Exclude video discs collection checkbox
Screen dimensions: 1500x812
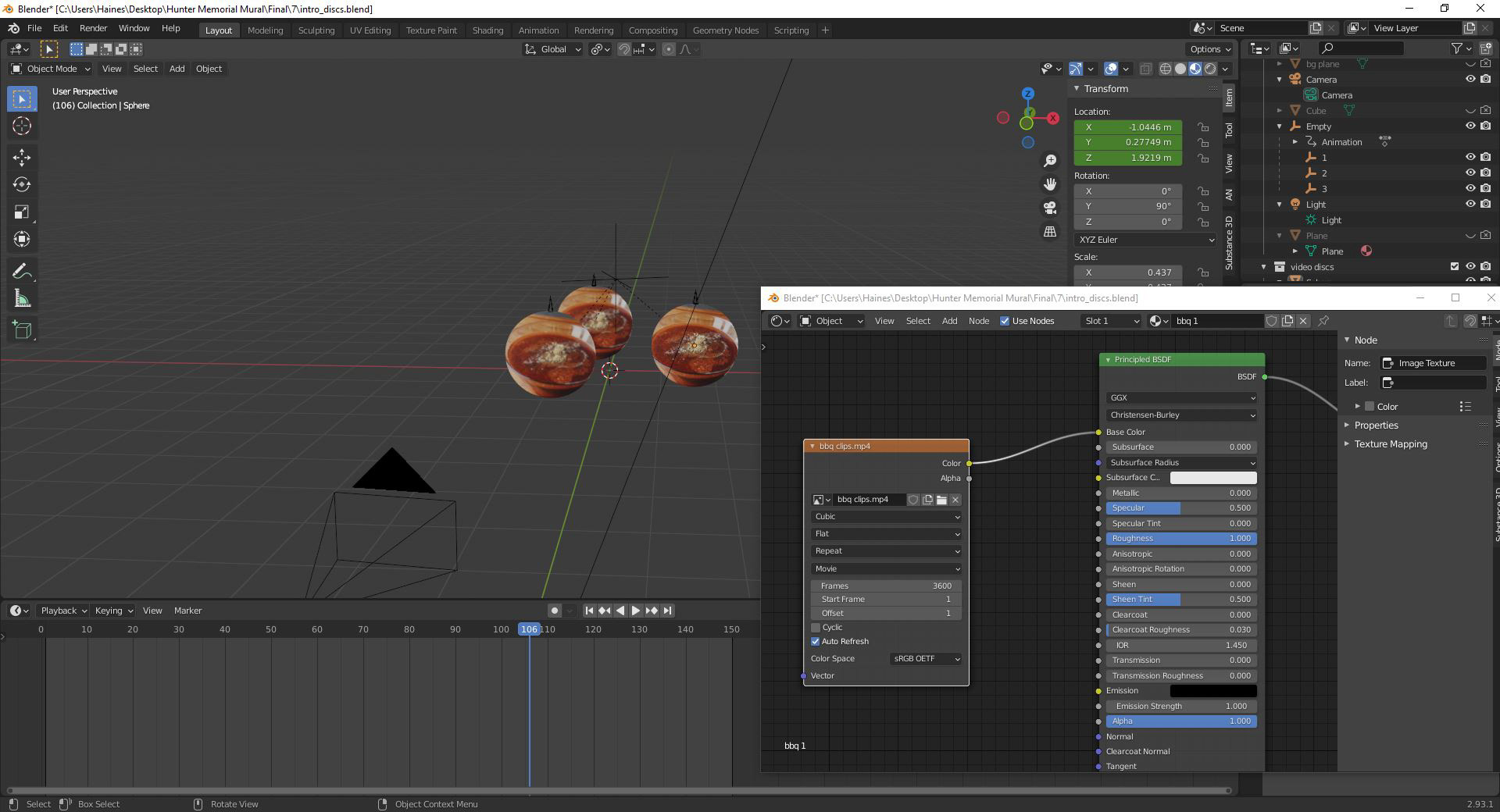pos(1455,267)
